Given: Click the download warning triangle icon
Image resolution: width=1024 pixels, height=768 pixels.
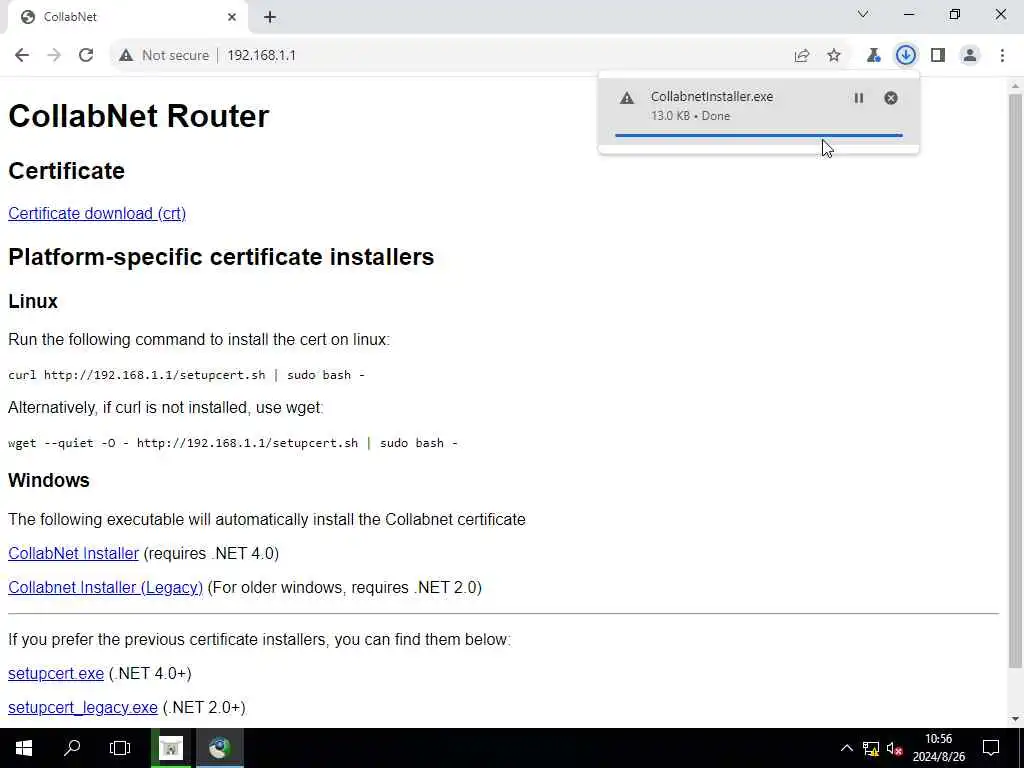Looking at the screenshot, I should [627, 99].
